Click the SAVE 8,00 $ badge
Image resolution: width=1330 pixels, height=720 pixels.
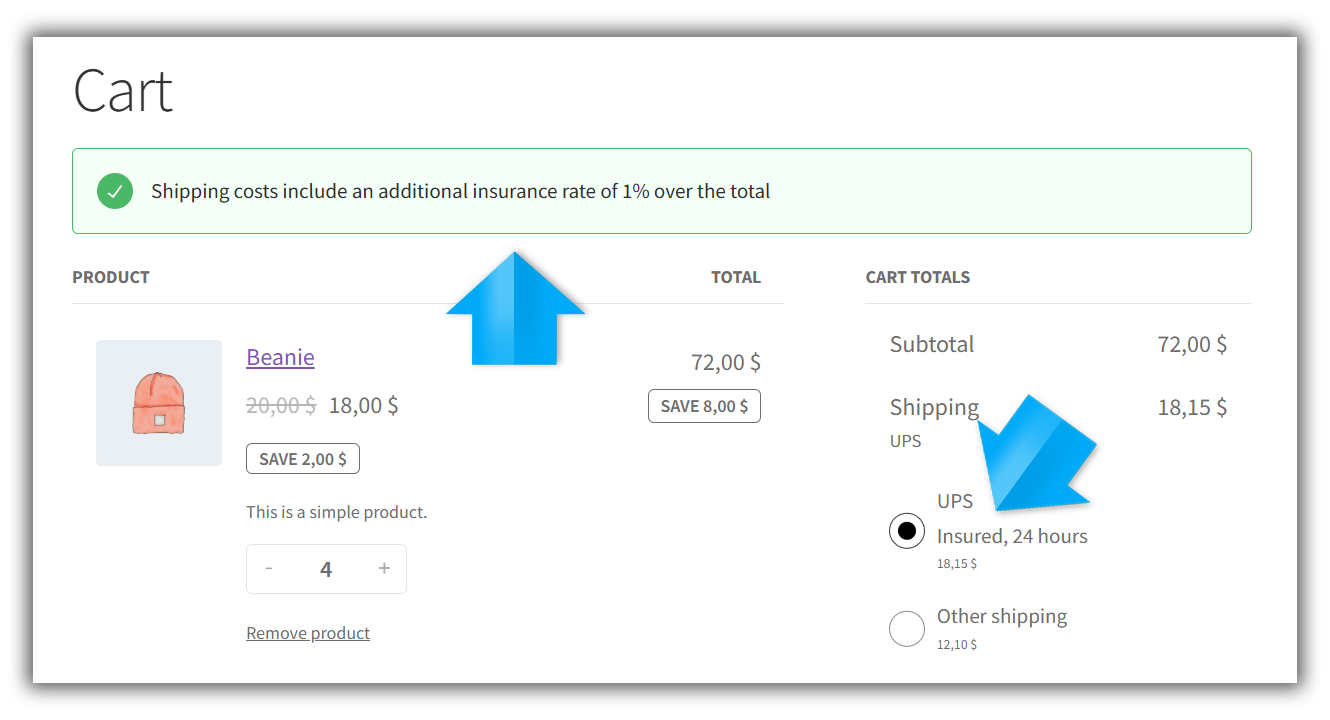[x=704, y=406]
